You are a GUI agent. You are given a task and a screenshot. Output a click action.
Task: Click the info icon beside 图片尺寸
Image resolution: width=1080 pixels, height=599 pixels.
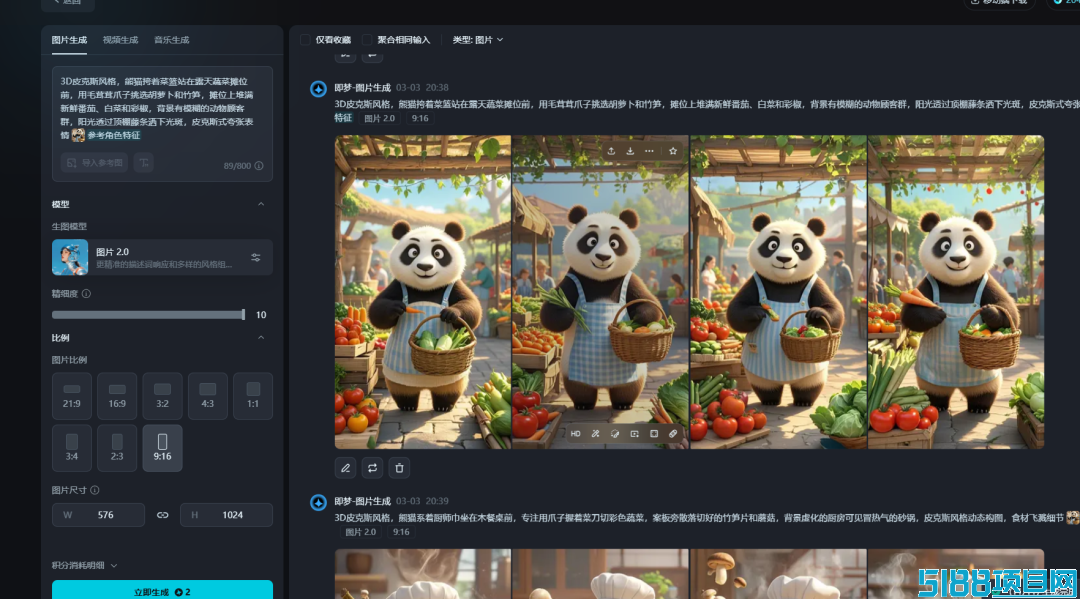point(95,490)
